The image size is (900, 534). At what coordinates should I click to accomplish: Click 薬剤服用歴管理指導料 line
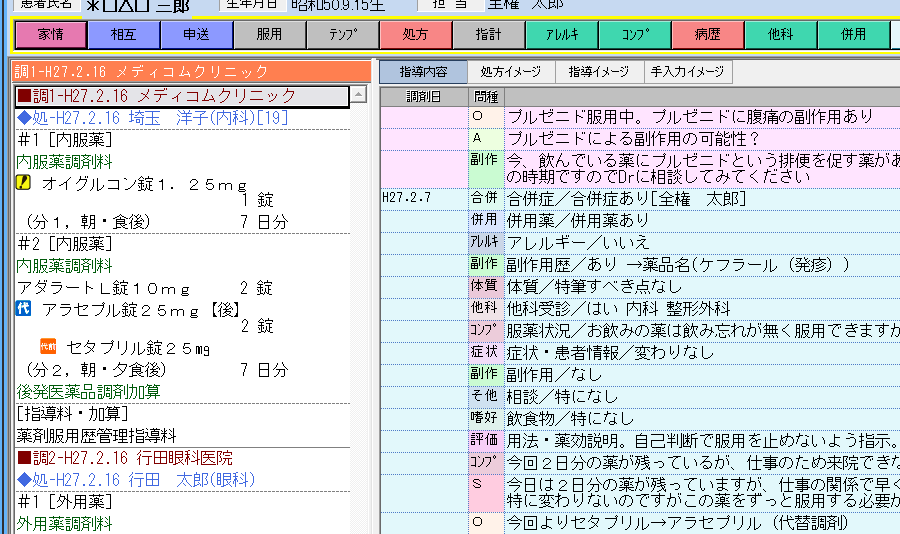pos(96,436)
